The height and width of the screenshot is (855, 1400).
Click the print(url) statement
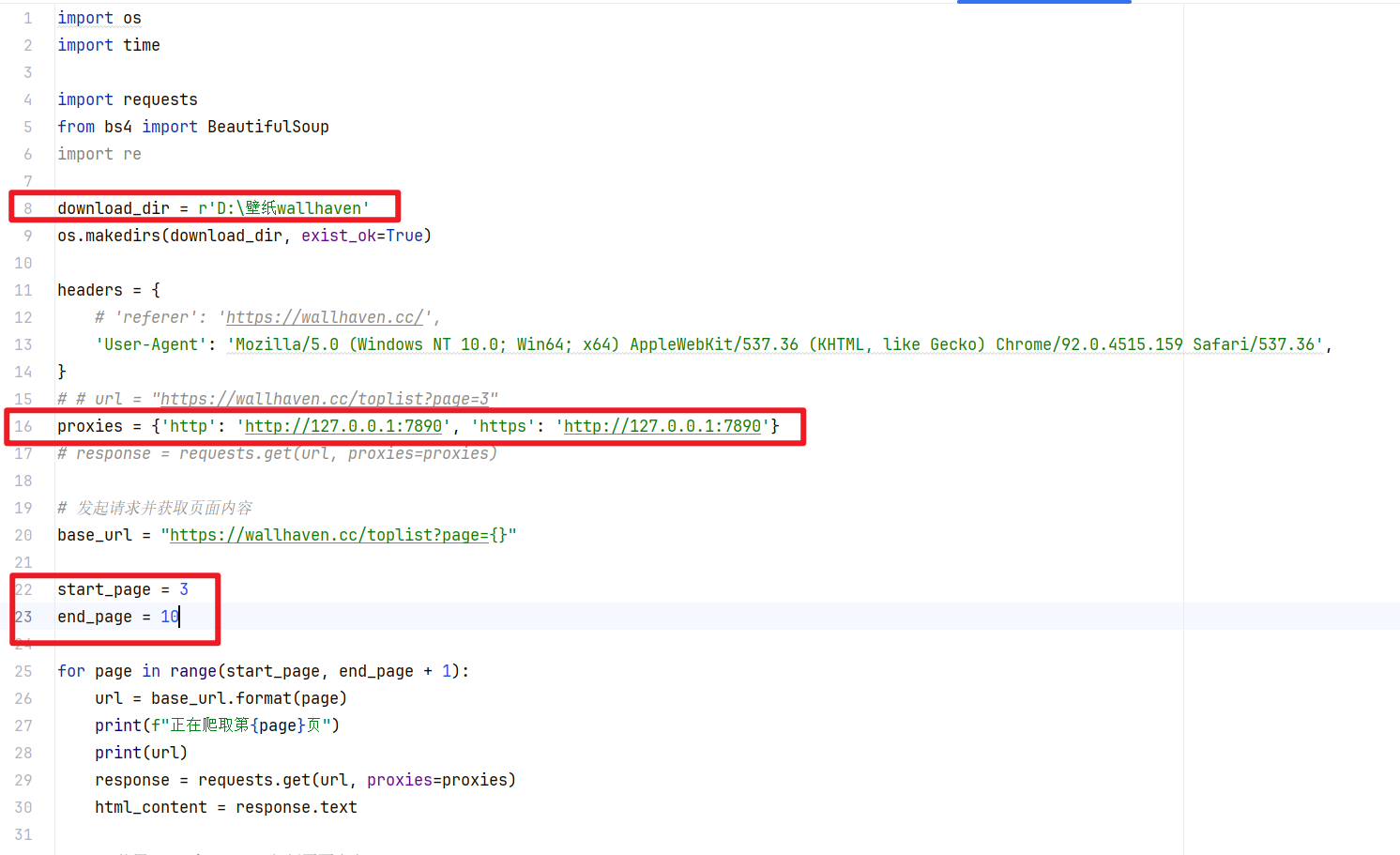coord(141,753)
